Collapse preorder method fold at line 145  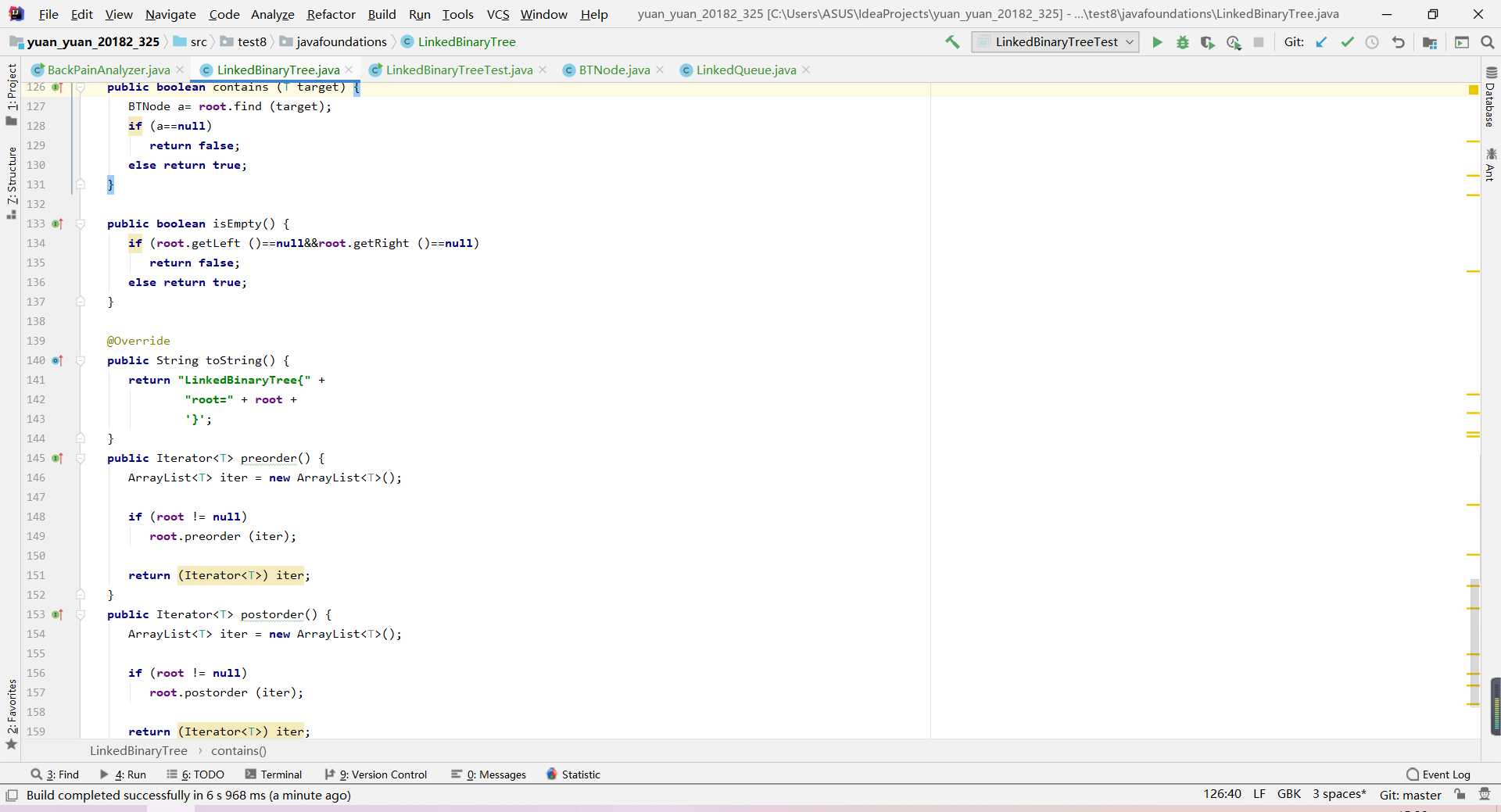point(80,458)
